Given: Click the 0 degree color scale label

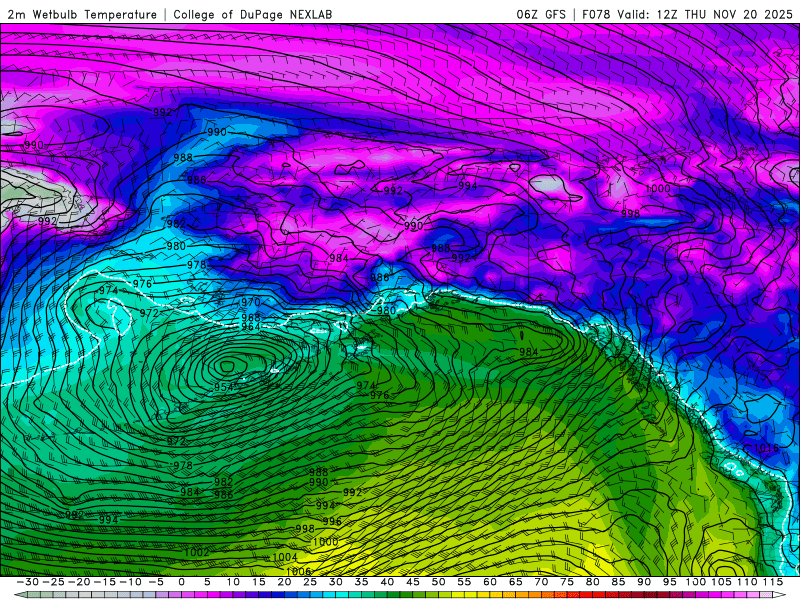Looking at the screenshot, I should tap(181, 582).
